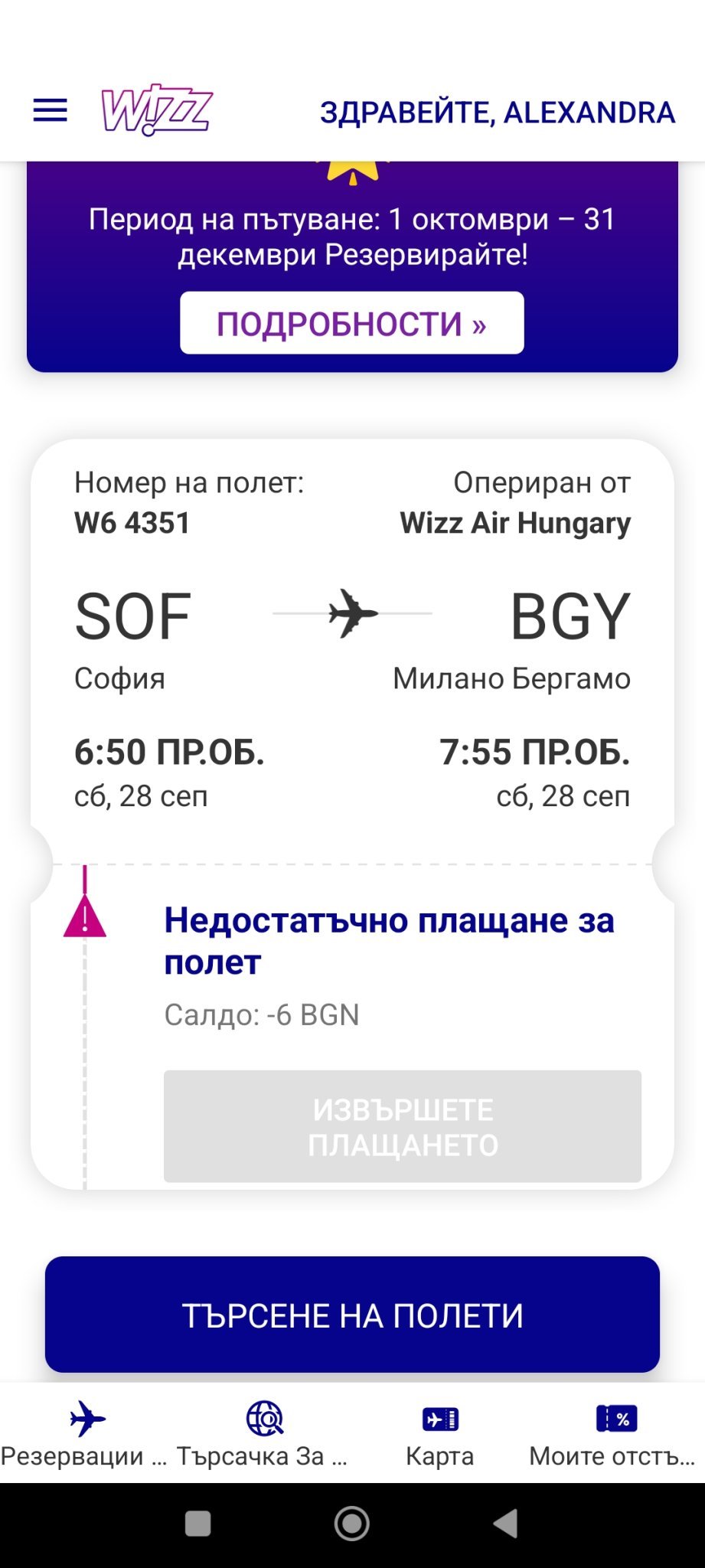Tap ИЗВЪРШЕТЕ ПЛАЩАНЕТО payment button

[403, 1126]
